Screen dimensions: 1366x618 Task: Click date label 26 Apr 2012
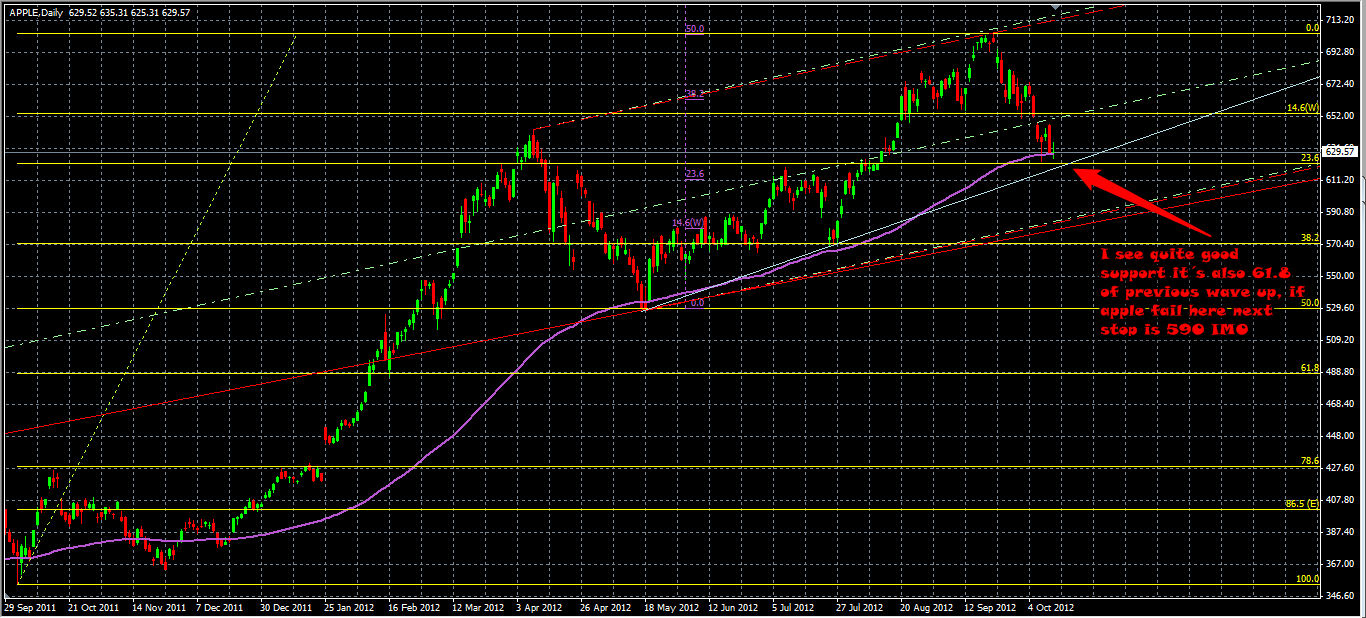coord(606,607)
